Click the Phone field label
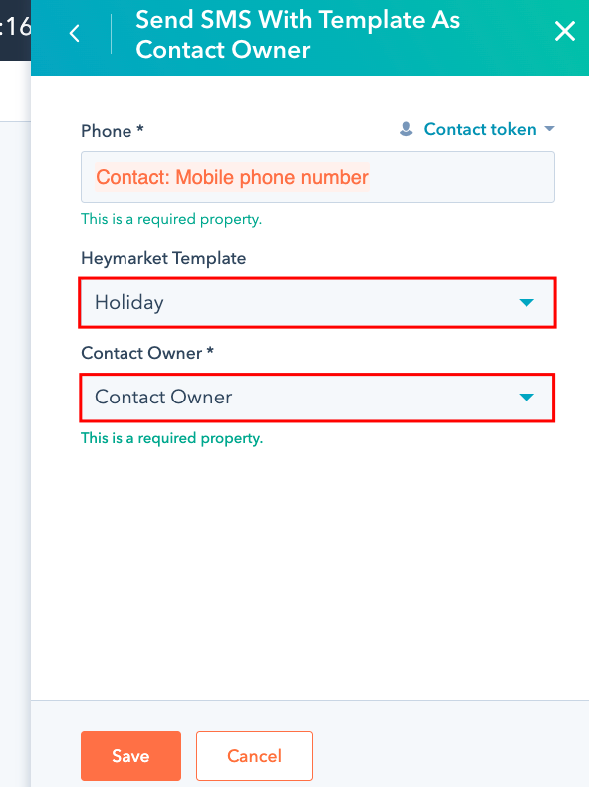This screenshot has width=589, height=787. click(x=112, y=131)
